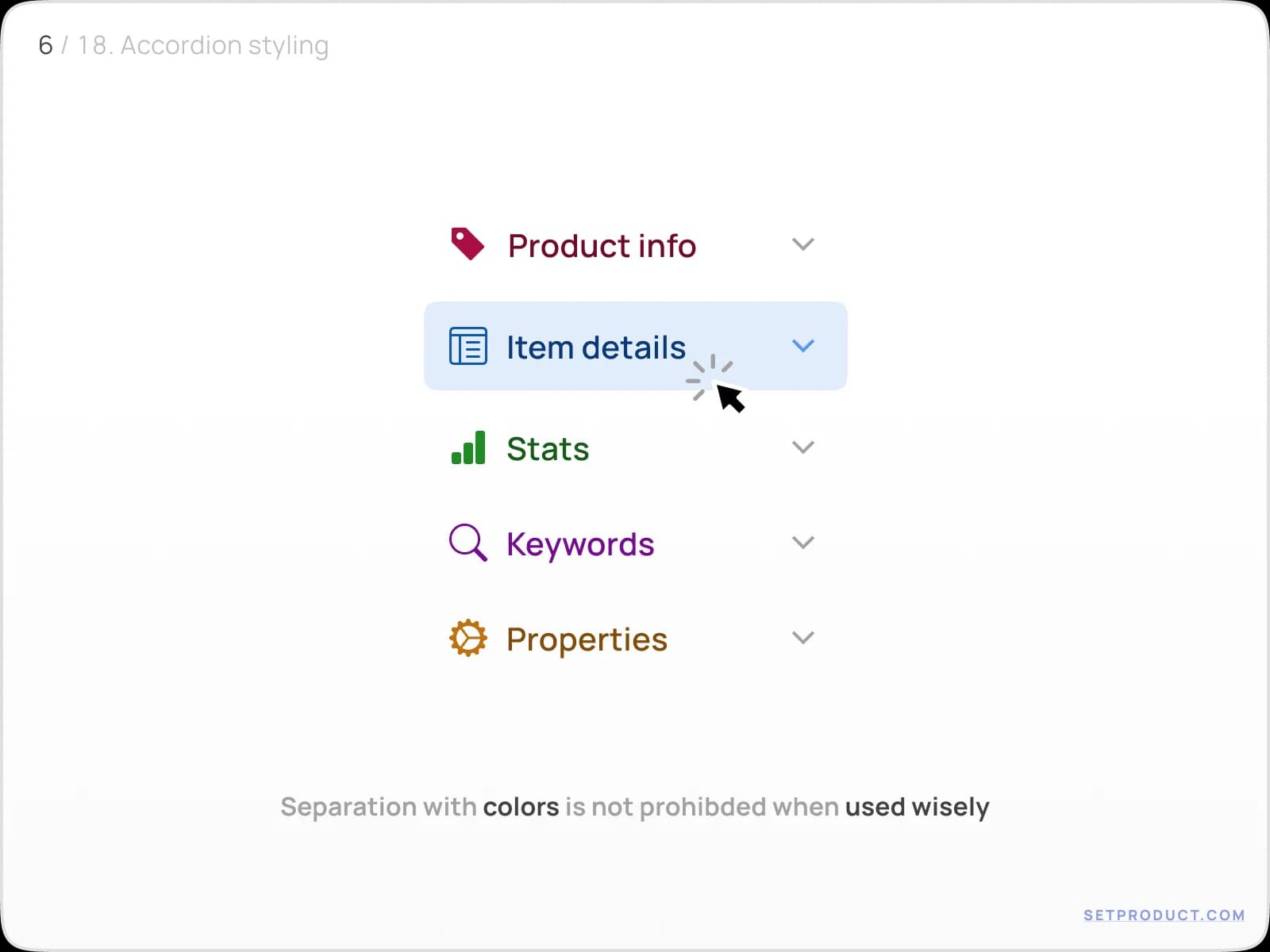1270x952 pixels.
Task: Click the loading spinner near the cursor
Action: (712, 378)
